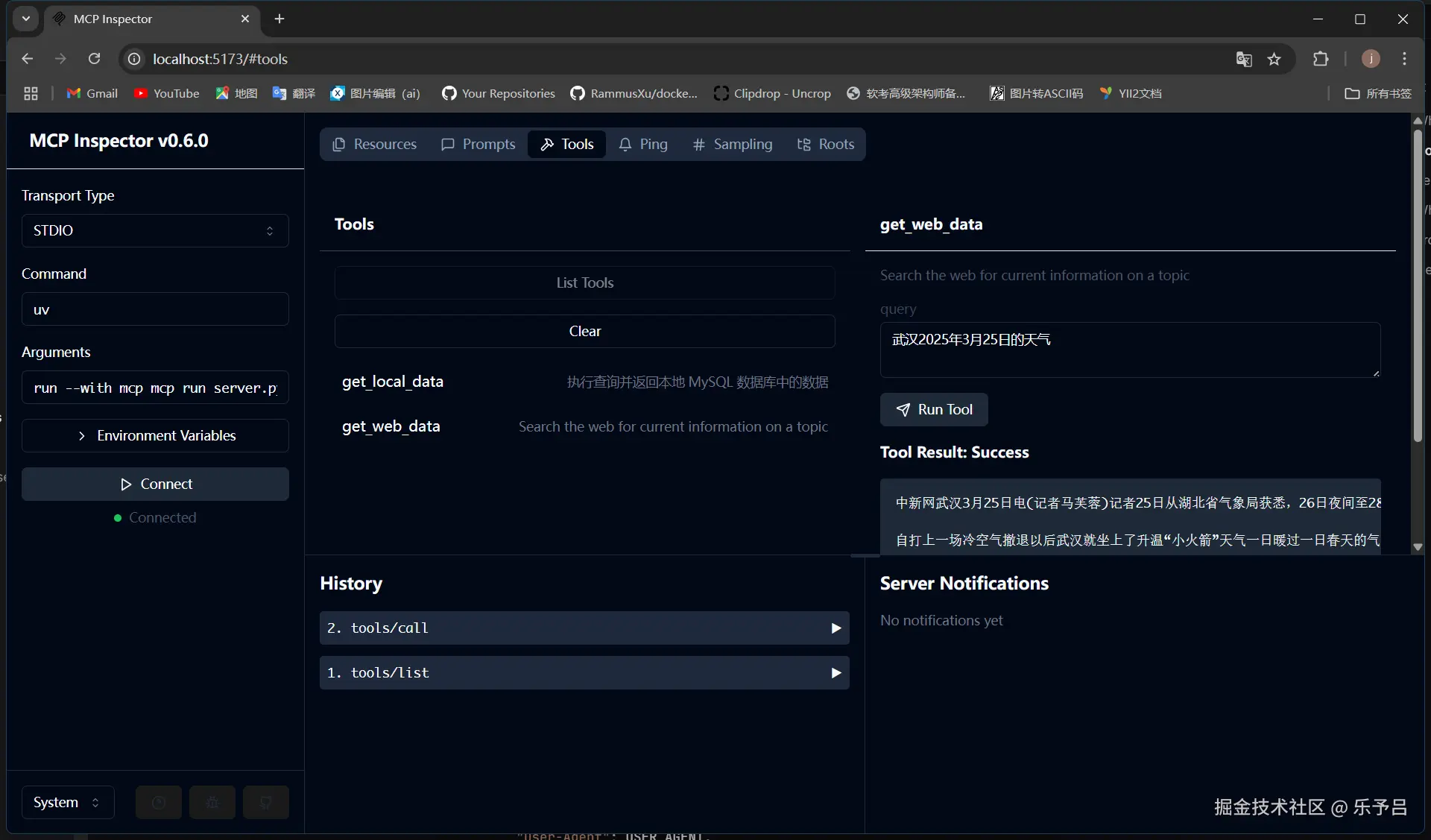Click the help circle icon button
Screen dimensions: 1431x840
point(159,803)
